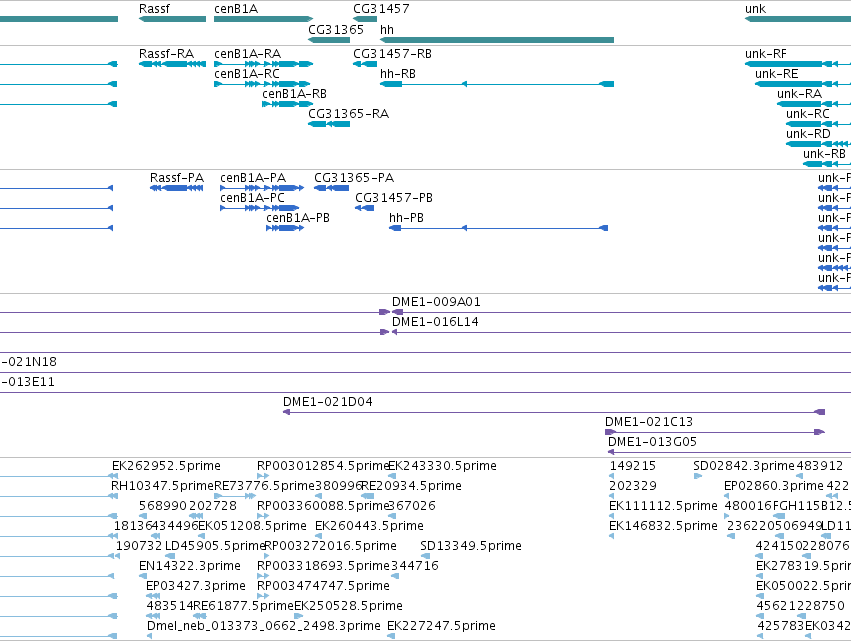851x641 pixels.
Task: Click the CG31457-PB protein glyph
Action: tap(364, 208)
